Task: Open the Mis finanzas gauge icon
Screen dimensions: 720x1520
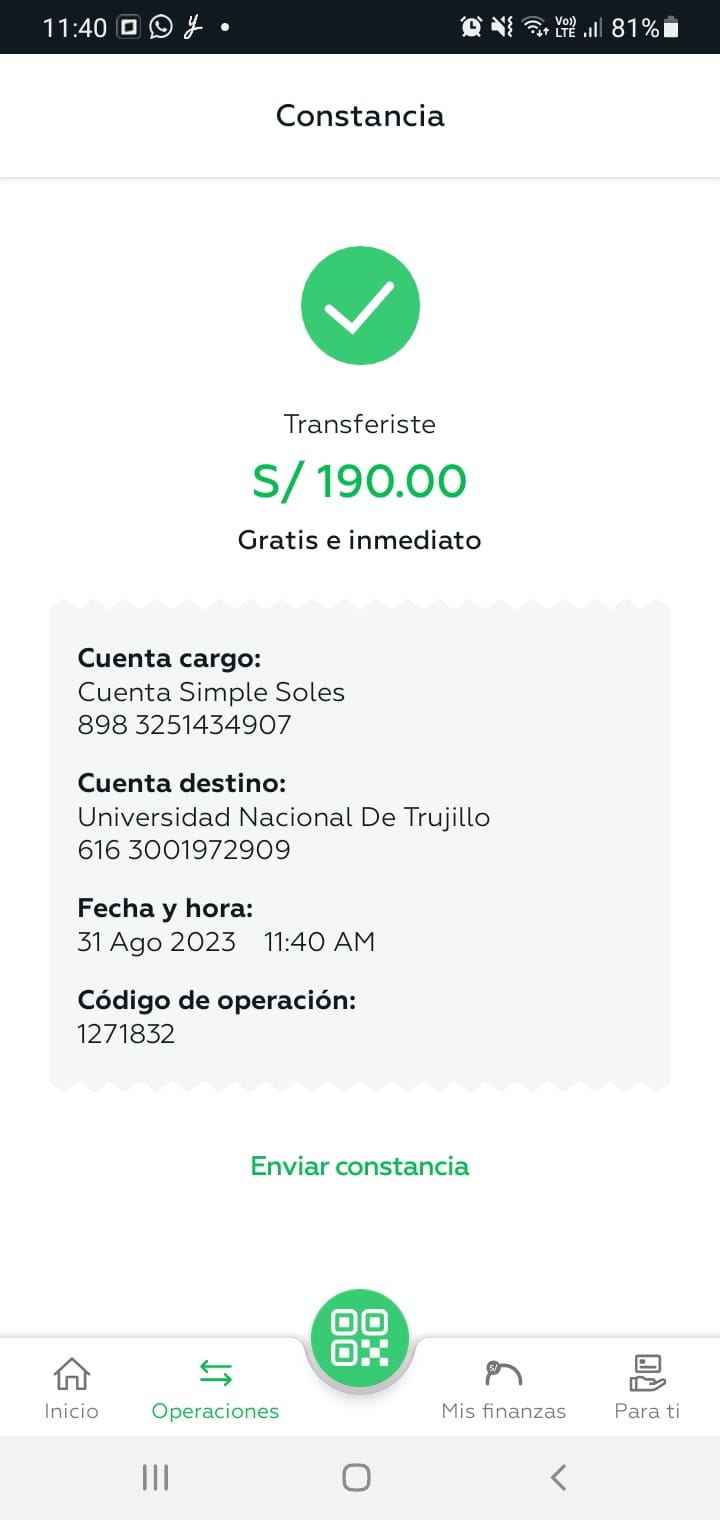Action: click(x=503, y=1373)
